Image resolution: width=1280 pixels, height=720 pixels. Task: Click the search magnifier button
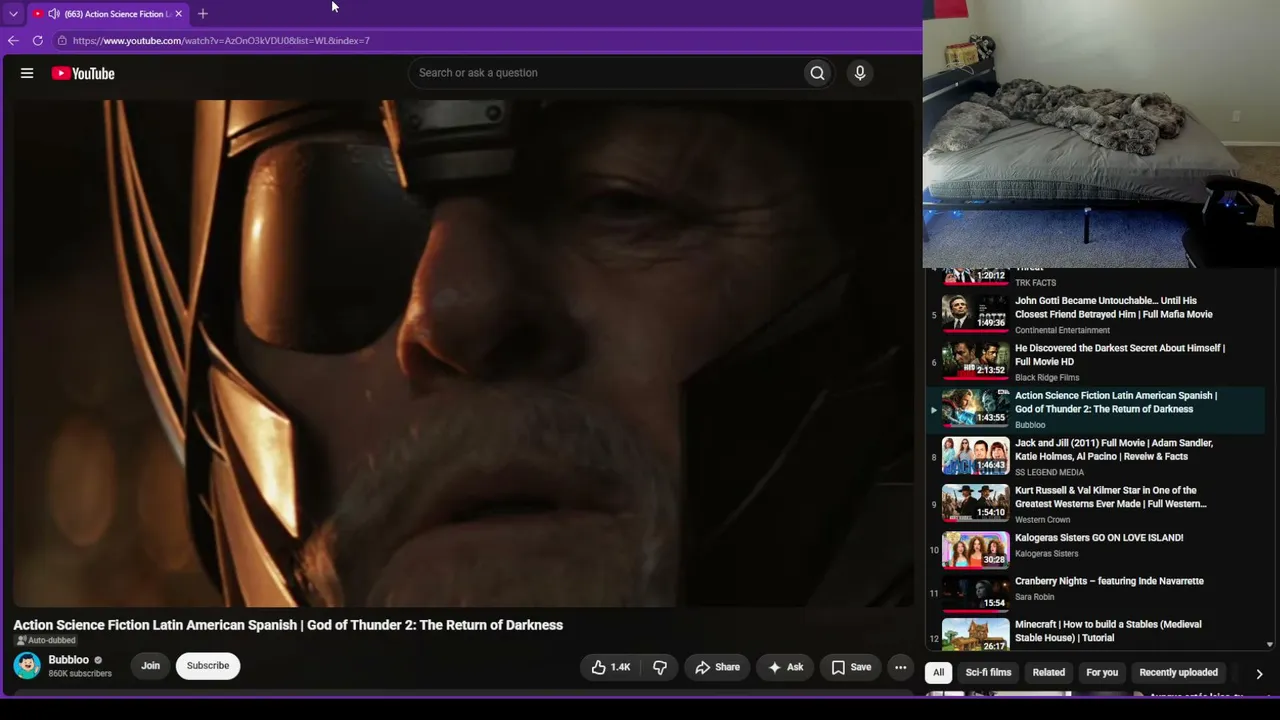pyautogui.click(x=817, y=73)
